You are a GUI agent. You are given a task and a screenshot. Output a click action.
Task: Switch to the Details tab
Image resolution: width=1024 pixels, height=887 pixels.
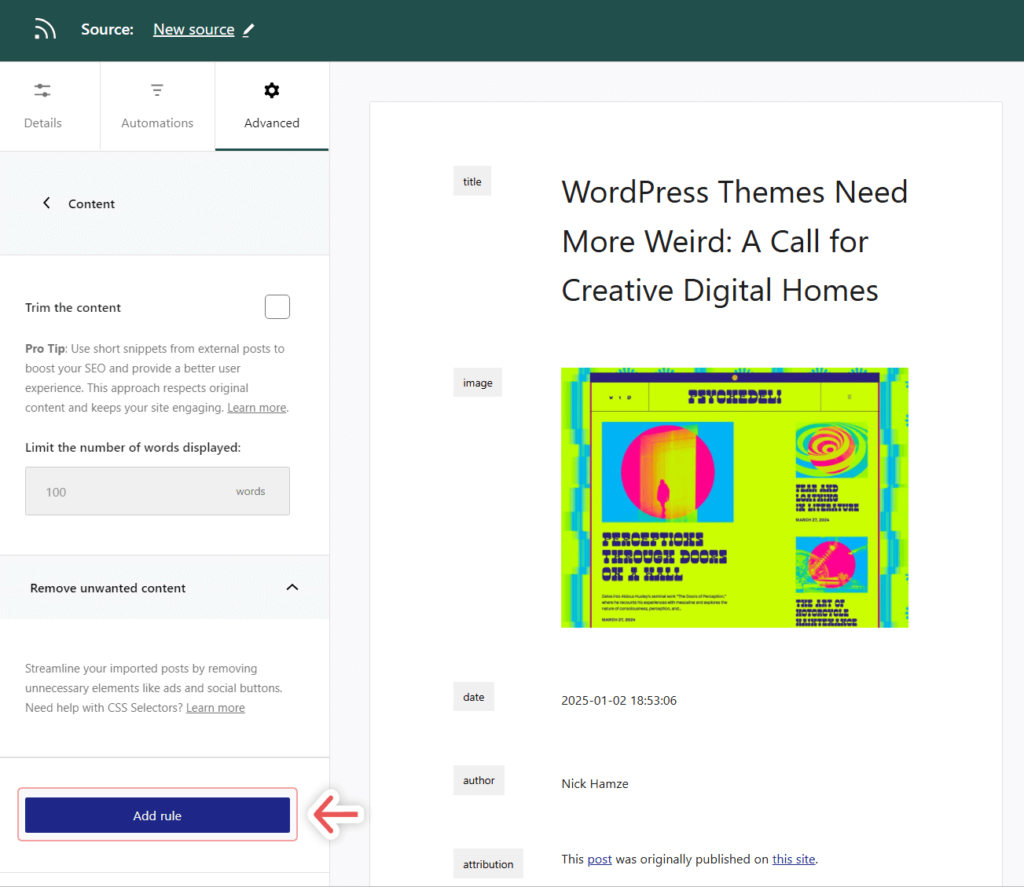42,106
